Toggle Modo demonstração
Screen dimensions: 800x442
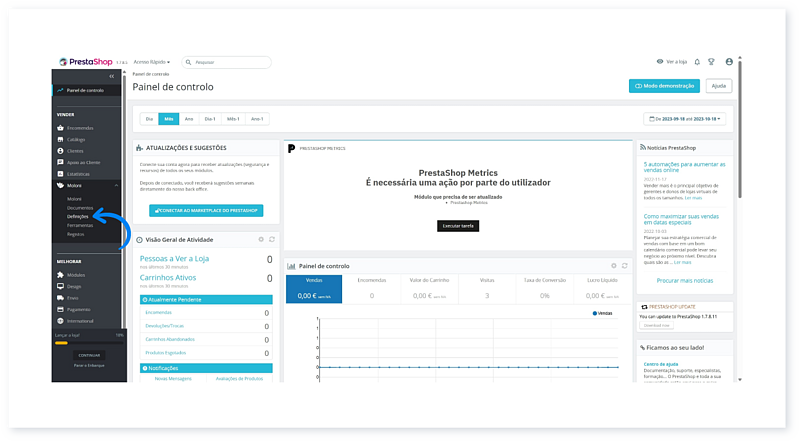[664, 86]
